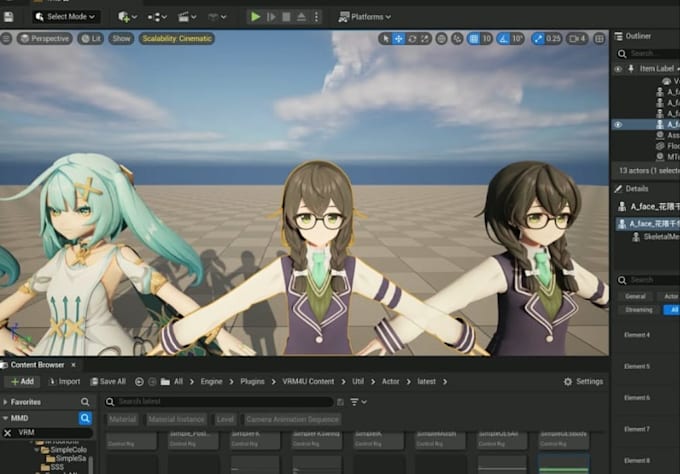Screen dimensions: 680x474
Task: Select the All filter in Details
Action: point(673,310)
